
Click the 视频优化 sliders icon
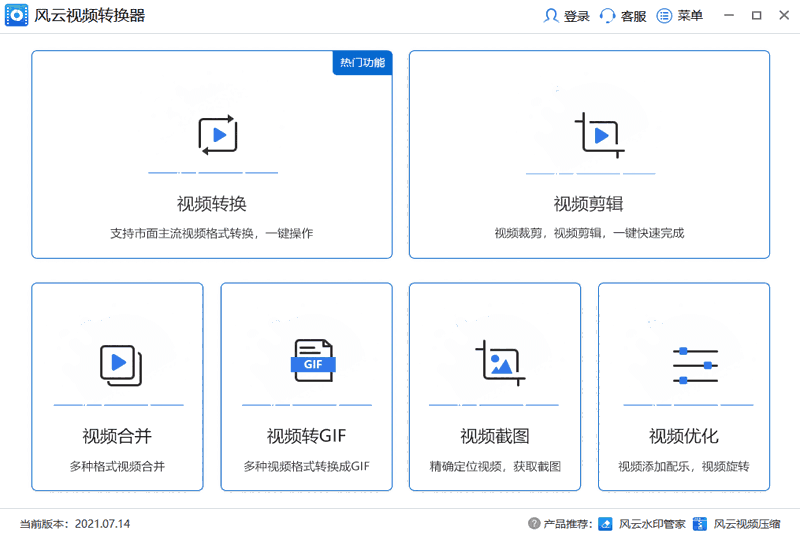coord(695,366)
